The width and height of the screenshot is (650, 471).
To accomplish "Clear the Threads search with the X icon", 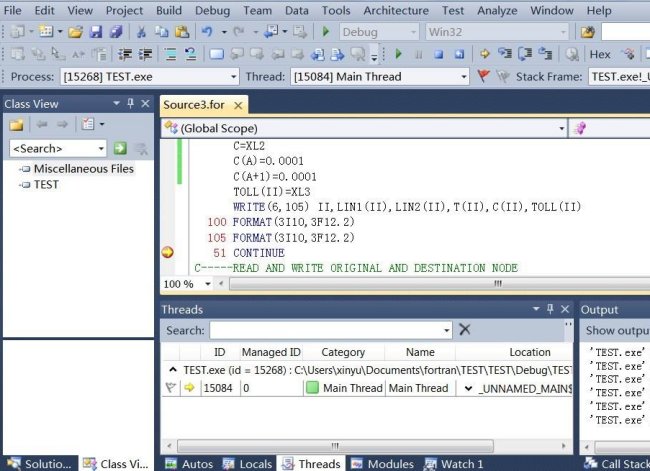I will [464, 330].
